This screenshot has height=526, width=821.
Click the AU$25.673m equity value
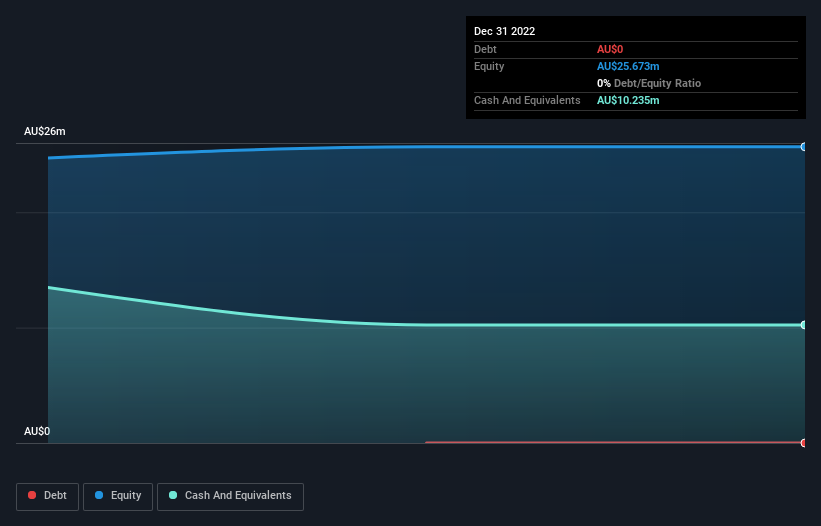click(x=628, y=66)
